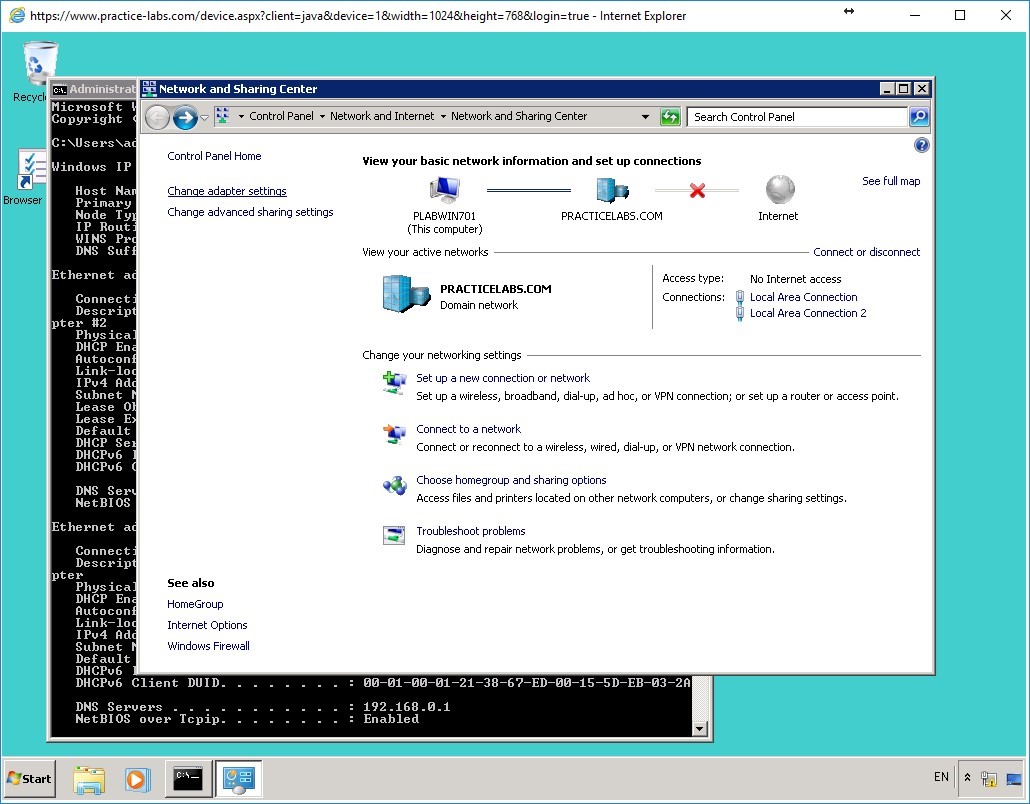Click the Connect to a network icon

(x=394, y=435)
